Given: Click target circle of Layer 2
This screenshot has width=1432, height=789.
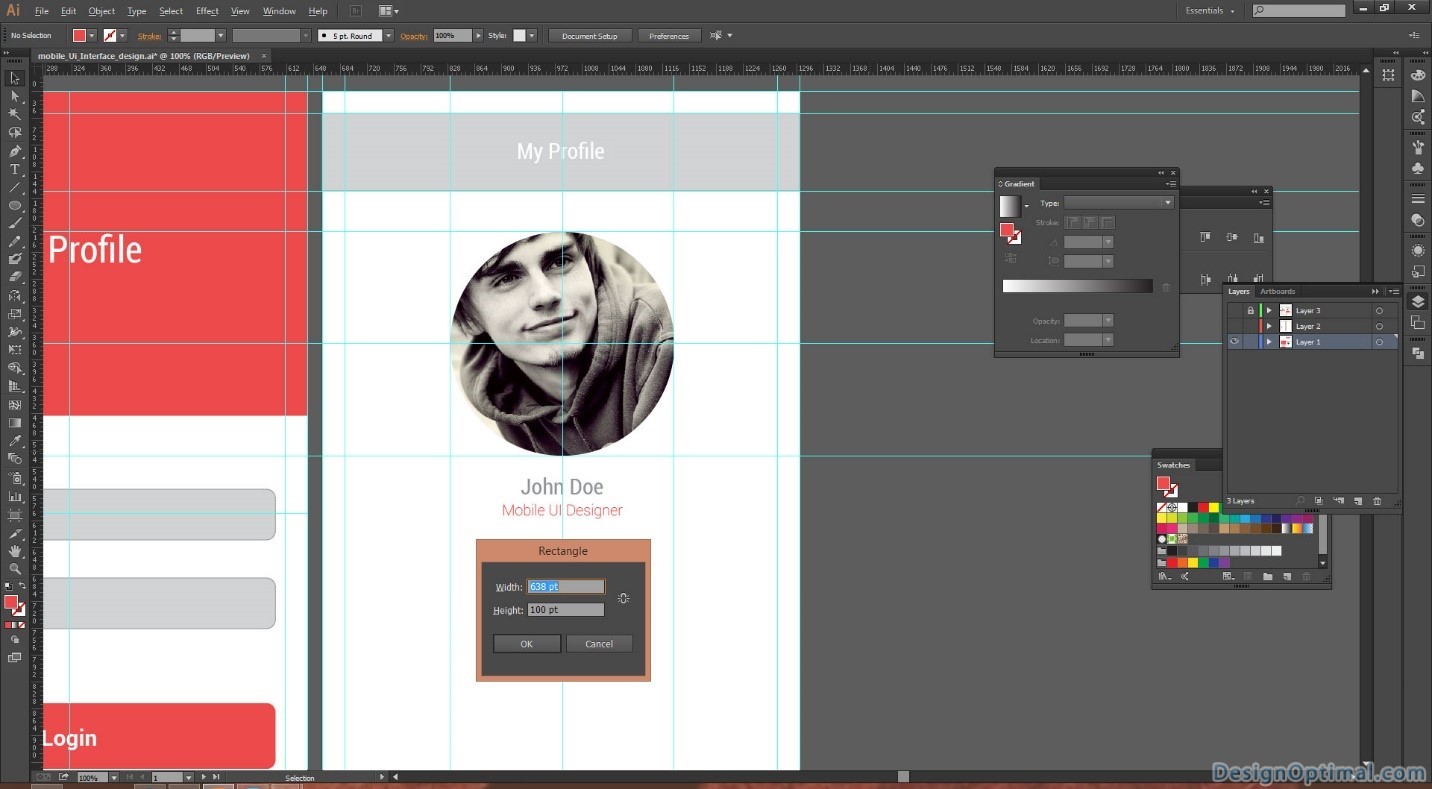Looking at the screenshot, I should pyautogui.click(x=1379, y=326).
